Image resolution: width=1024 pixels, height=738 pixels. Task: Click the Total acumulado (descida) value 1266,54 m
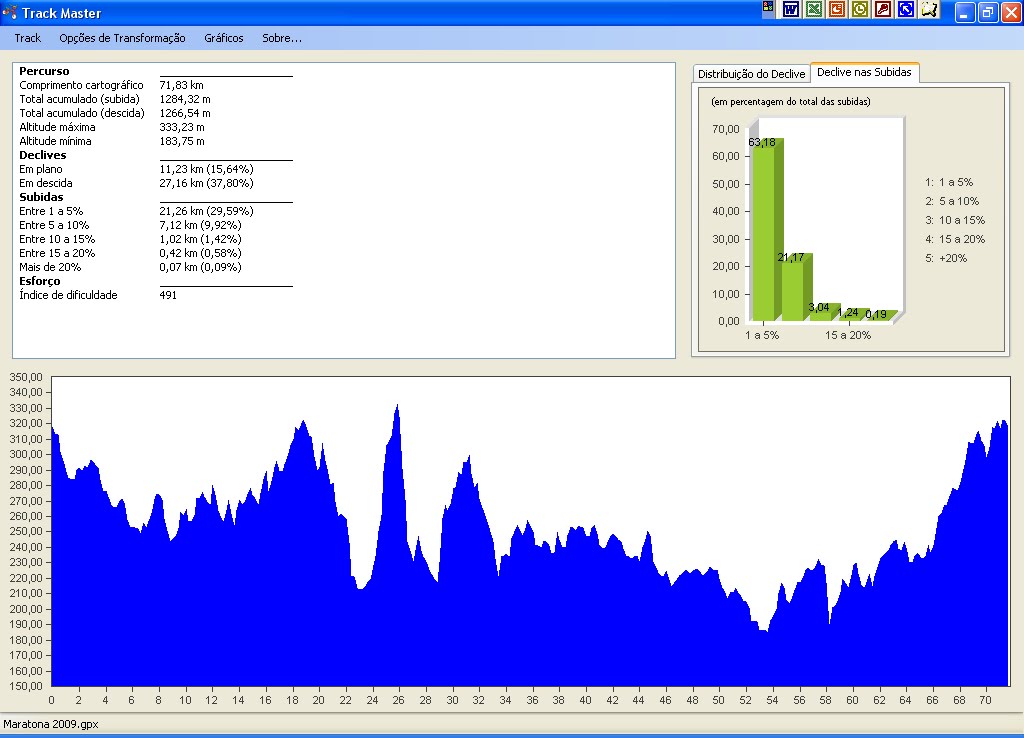(185, 113)
